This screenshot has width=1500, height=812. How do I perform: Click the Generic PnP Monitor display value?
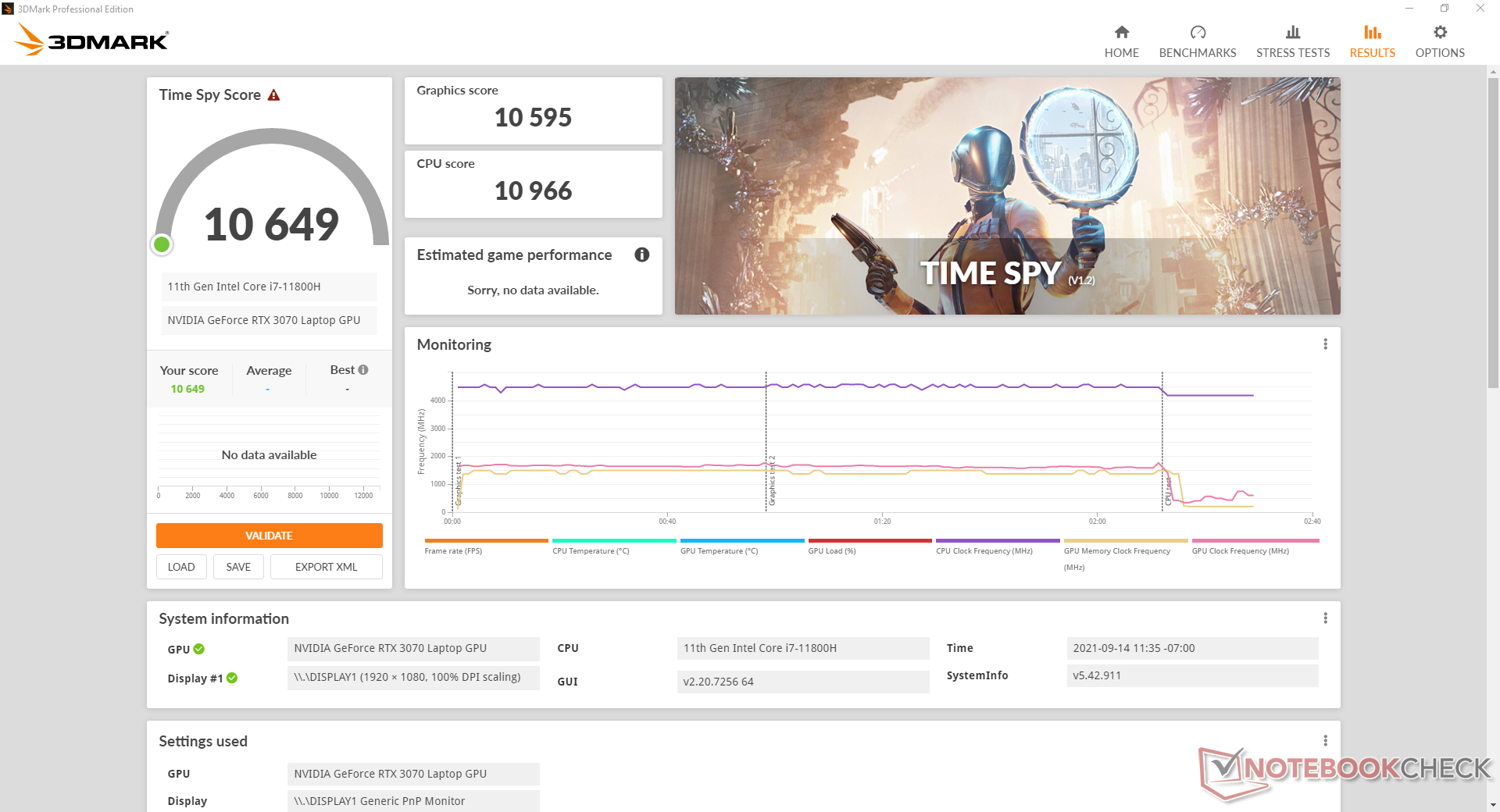point(413,801)
